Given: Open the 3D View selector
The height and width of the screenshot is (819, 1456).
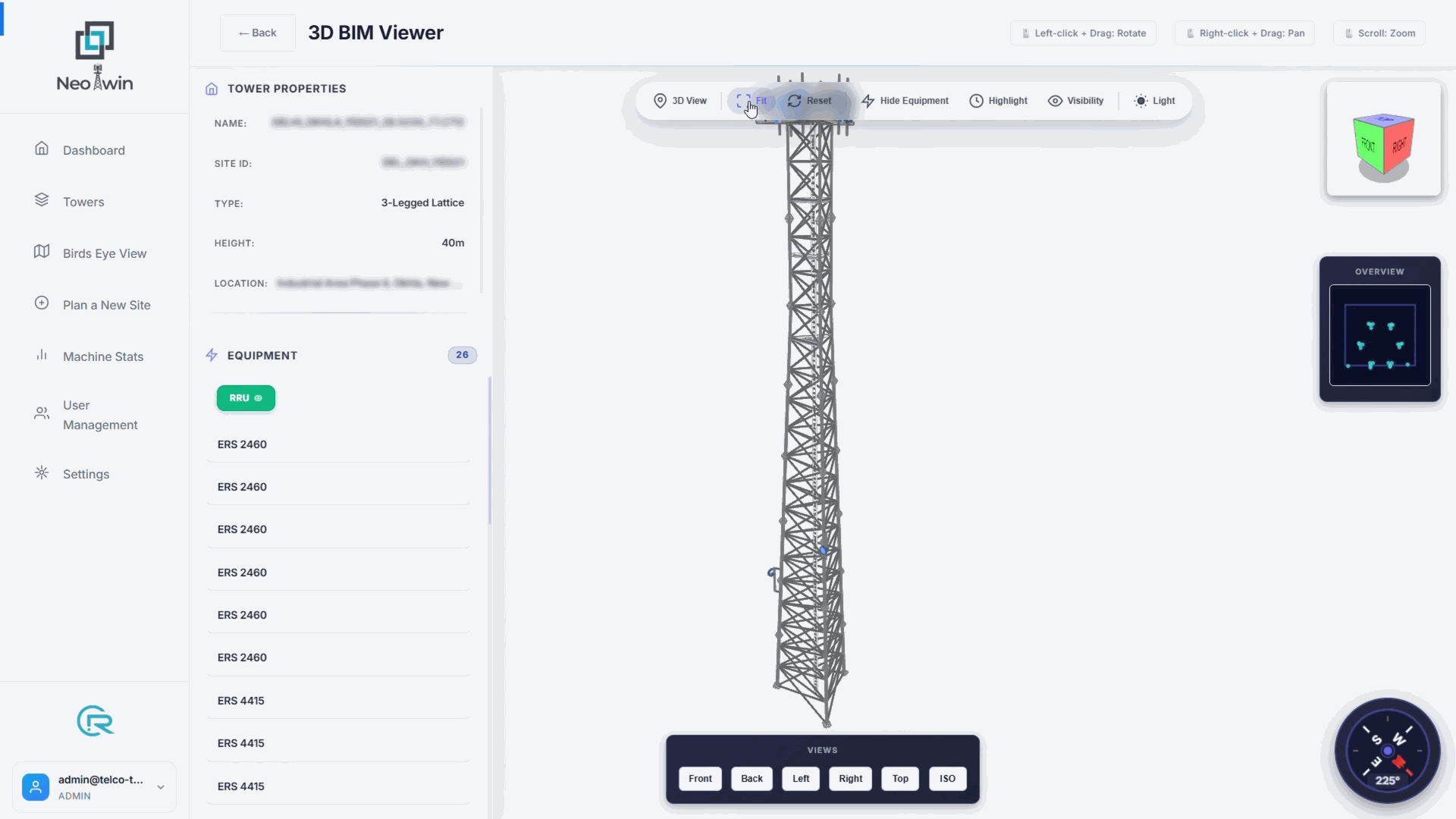Looking at the screenshot, I should pos(680,100).
